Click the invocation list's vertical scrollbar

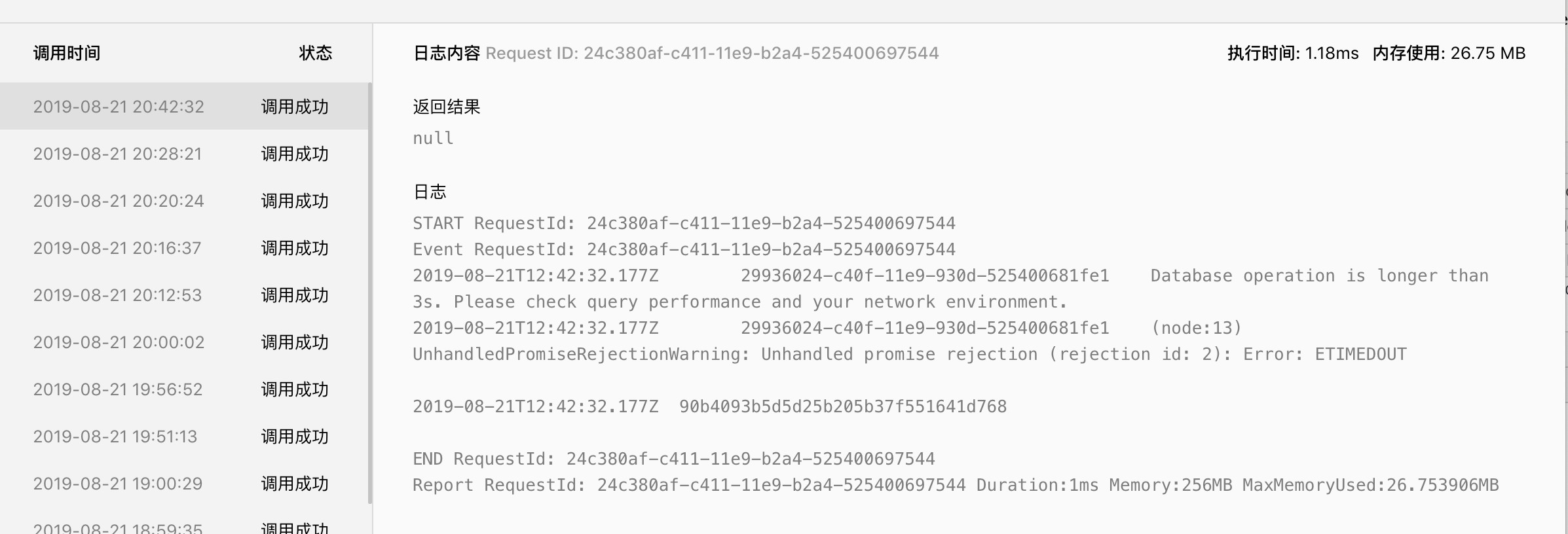coord(370,293)
